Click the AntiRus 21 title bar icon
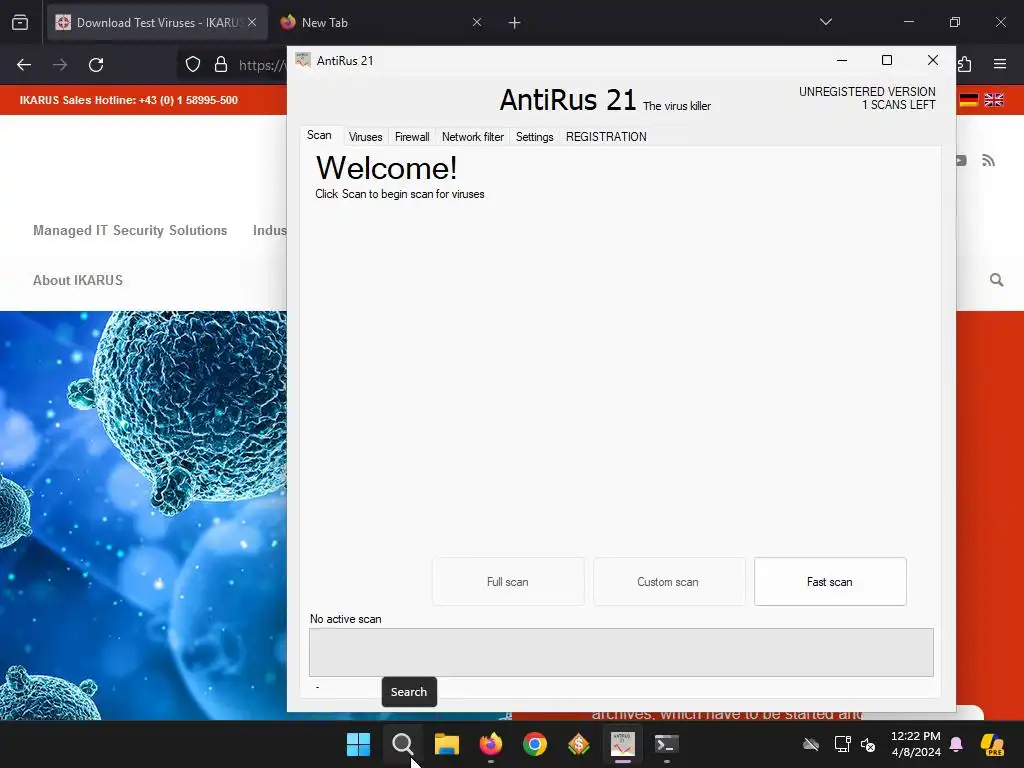 point(302,60)
